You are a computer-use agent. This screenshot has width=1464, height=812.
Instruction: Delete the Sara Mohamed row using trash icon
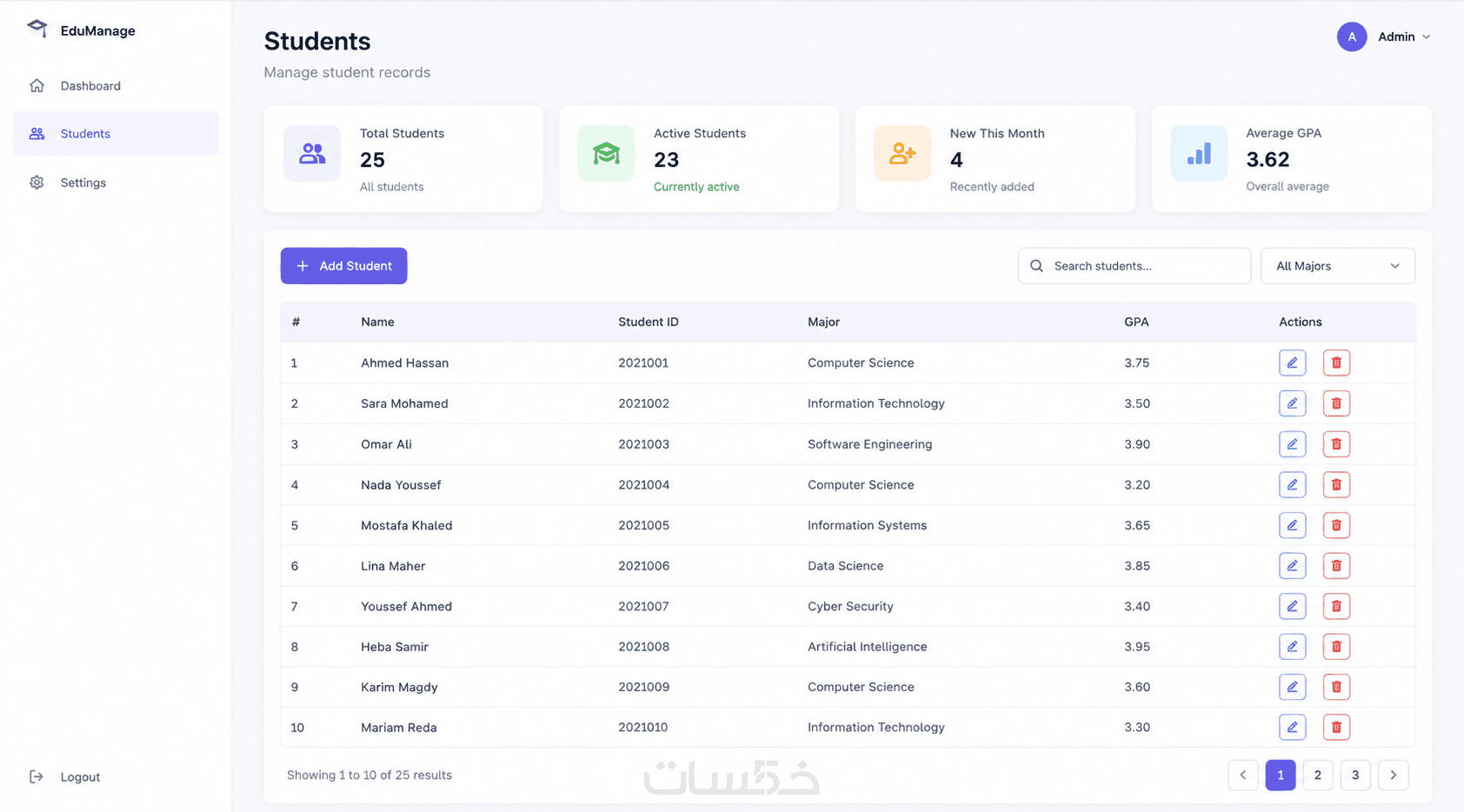(x=1336, y=403)
